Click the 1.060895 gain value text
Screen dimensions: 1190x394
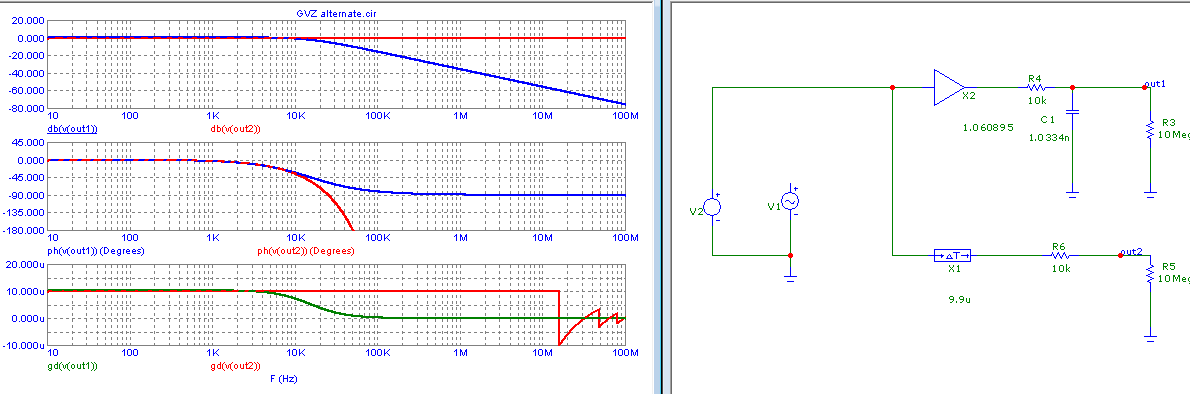987,128
